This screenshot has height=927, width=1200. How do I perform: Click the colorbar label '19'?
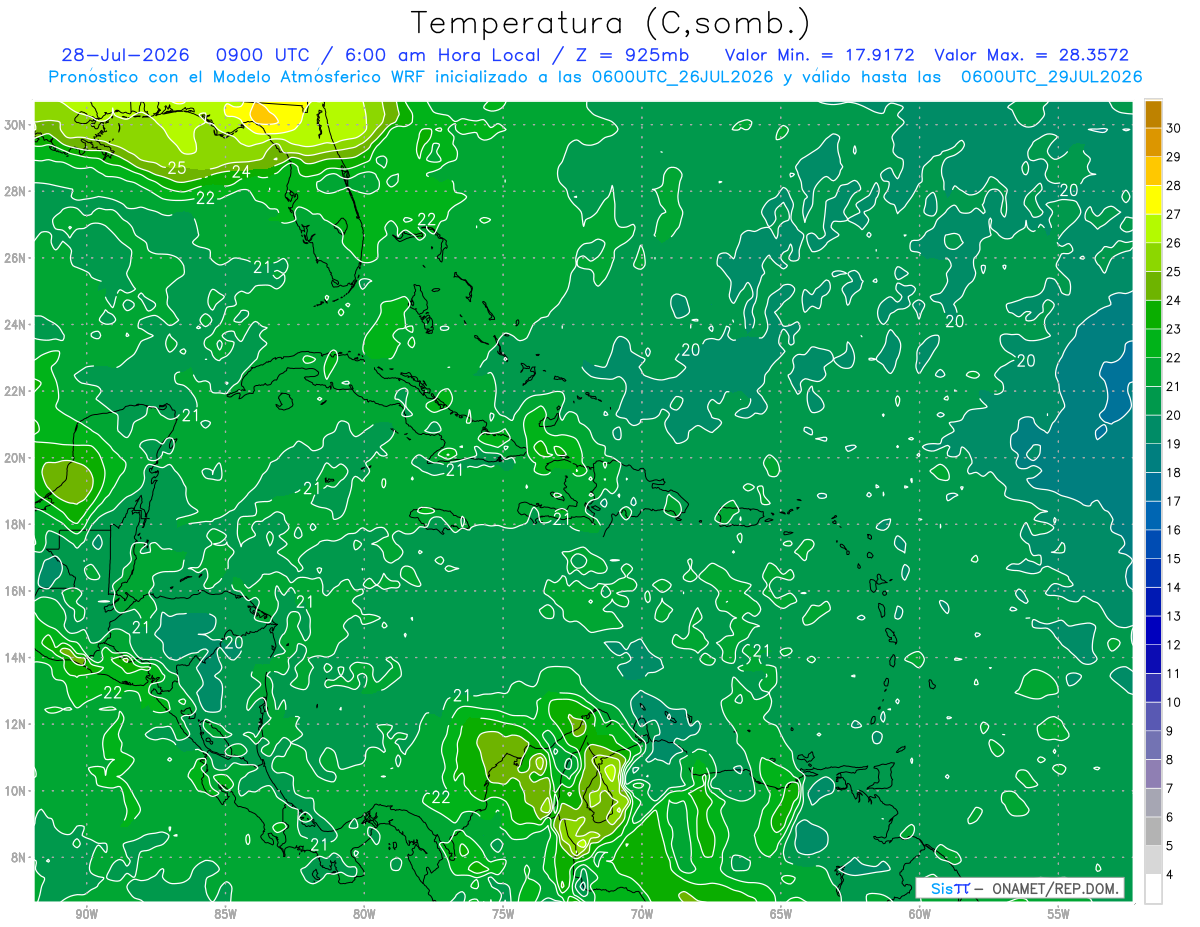pyautogui.click(x=1174, y=444)
